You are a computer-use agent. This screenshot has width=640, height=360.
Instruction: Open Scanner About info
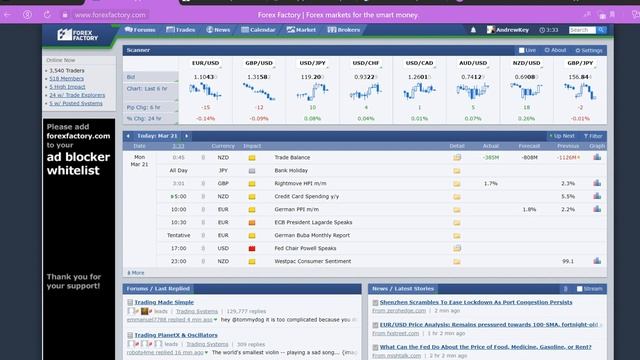coord(556,50)
